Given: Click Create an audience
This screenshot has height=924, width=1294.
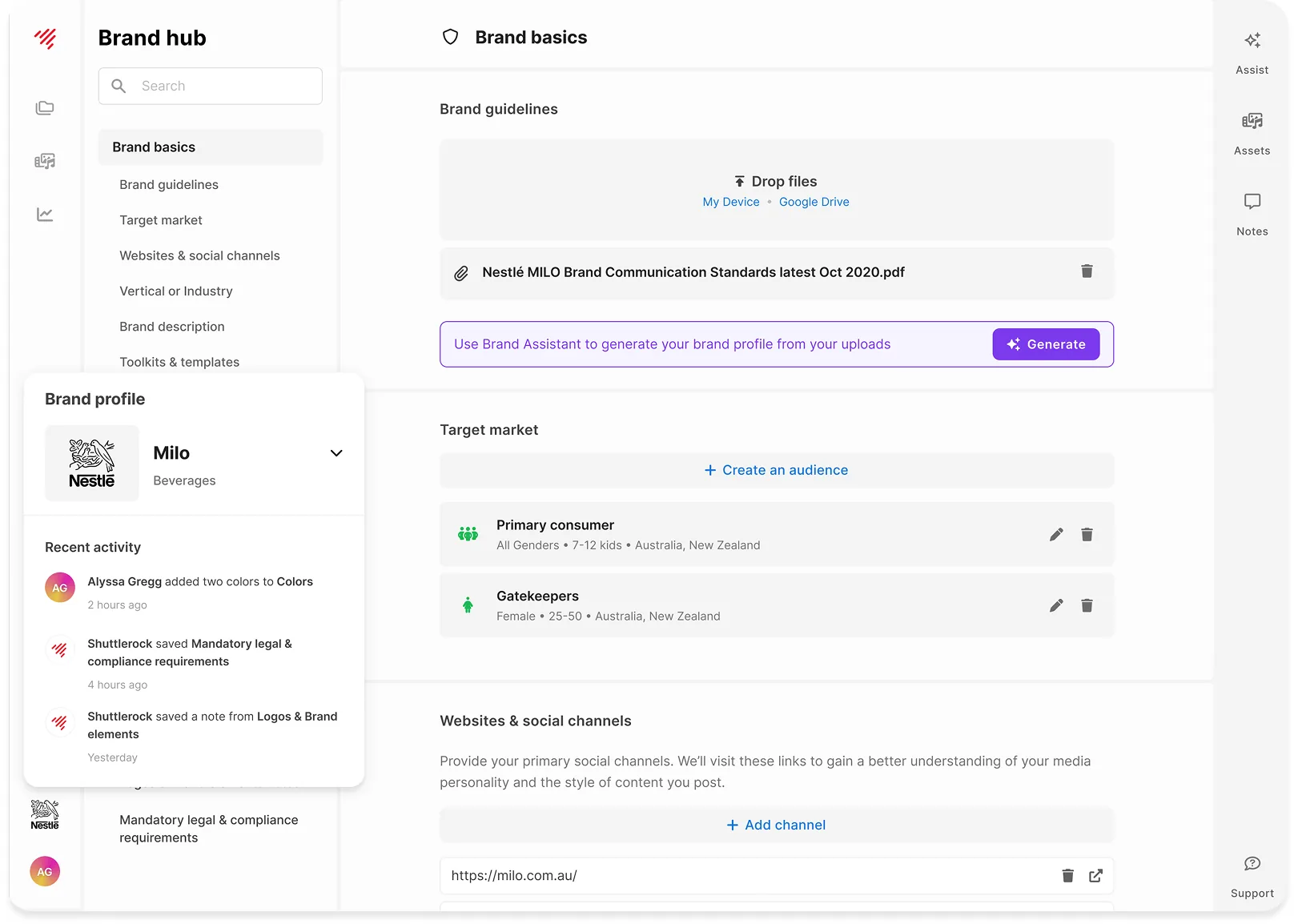Looking at the screenshot, I should pos(776,470).
